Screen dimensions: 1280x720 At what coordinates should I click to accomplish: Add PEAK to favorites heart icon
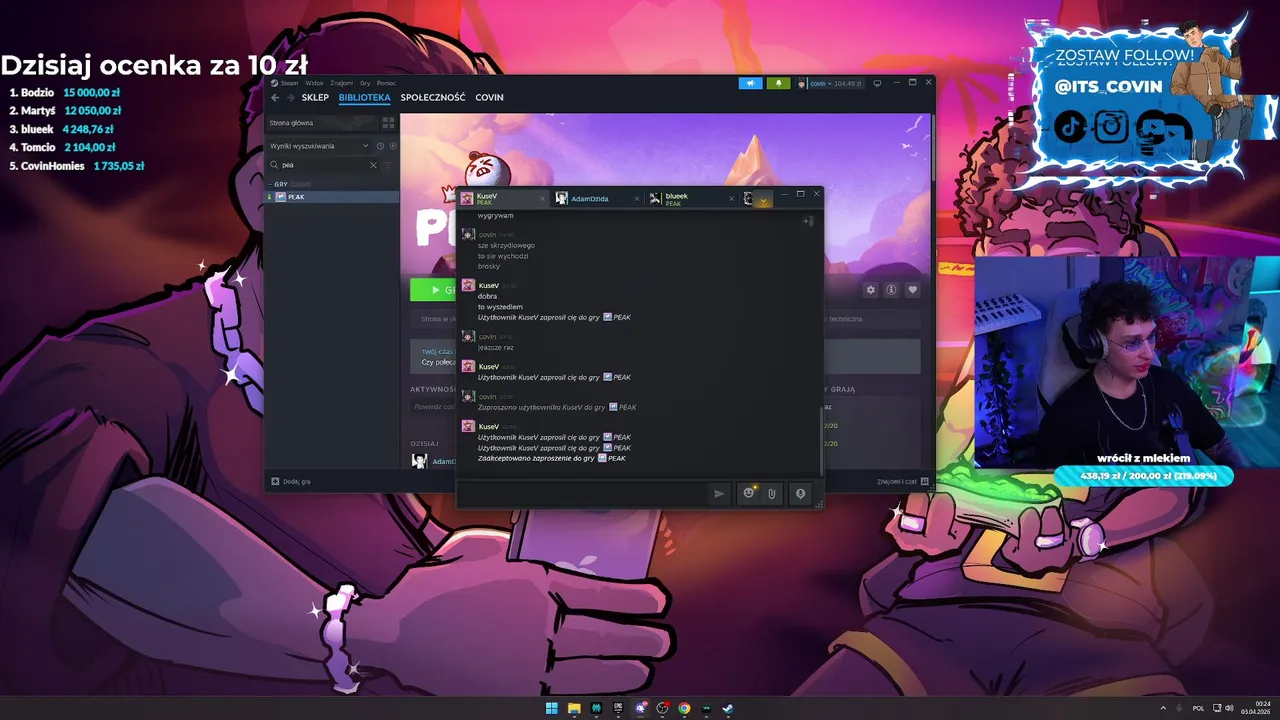click(912, 290)
